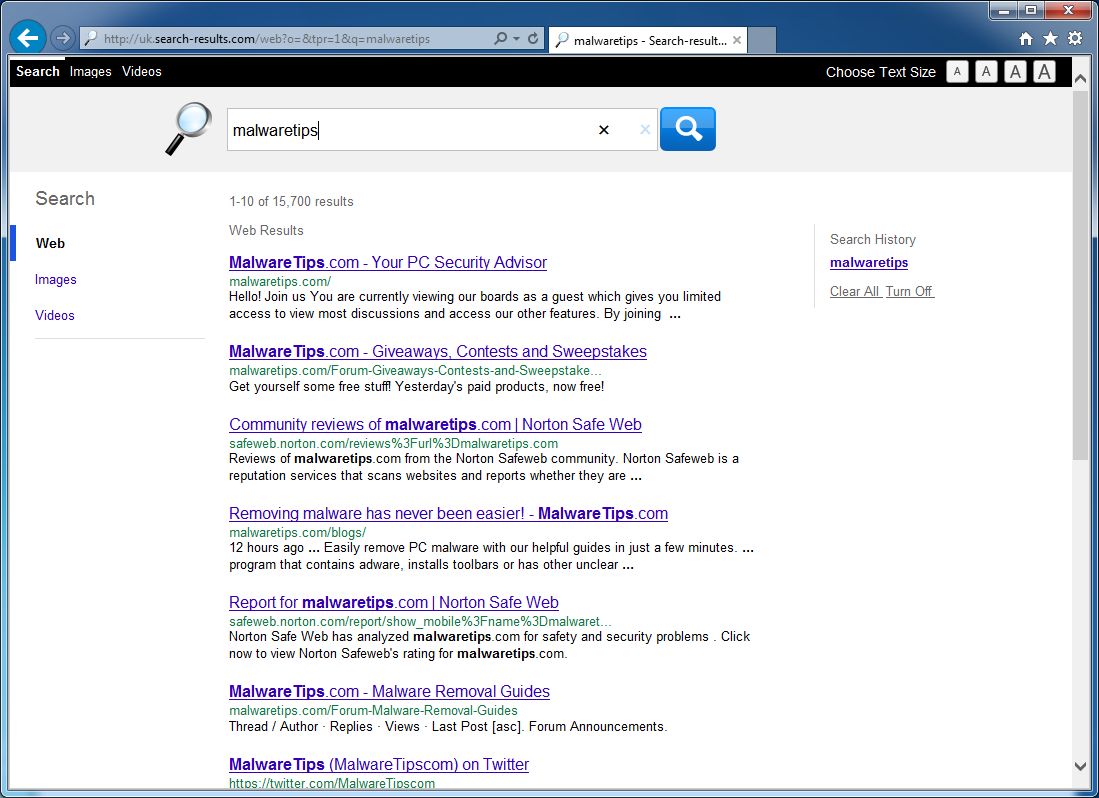Click the URL text in address bar
Viewport: 1099px width, 798px height.
(x=267, y=39)
